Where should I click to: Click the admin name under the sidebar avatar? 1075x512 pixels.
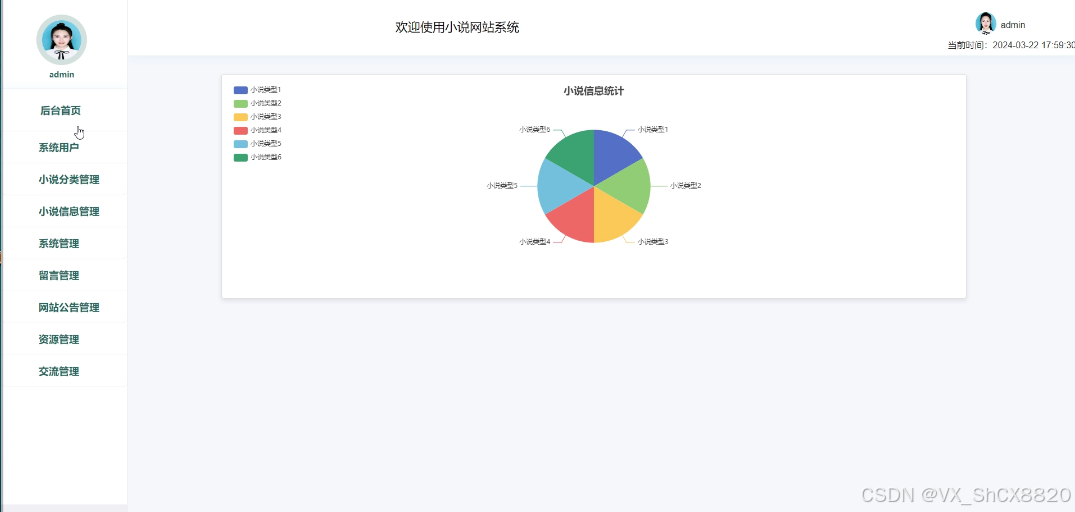62,74
